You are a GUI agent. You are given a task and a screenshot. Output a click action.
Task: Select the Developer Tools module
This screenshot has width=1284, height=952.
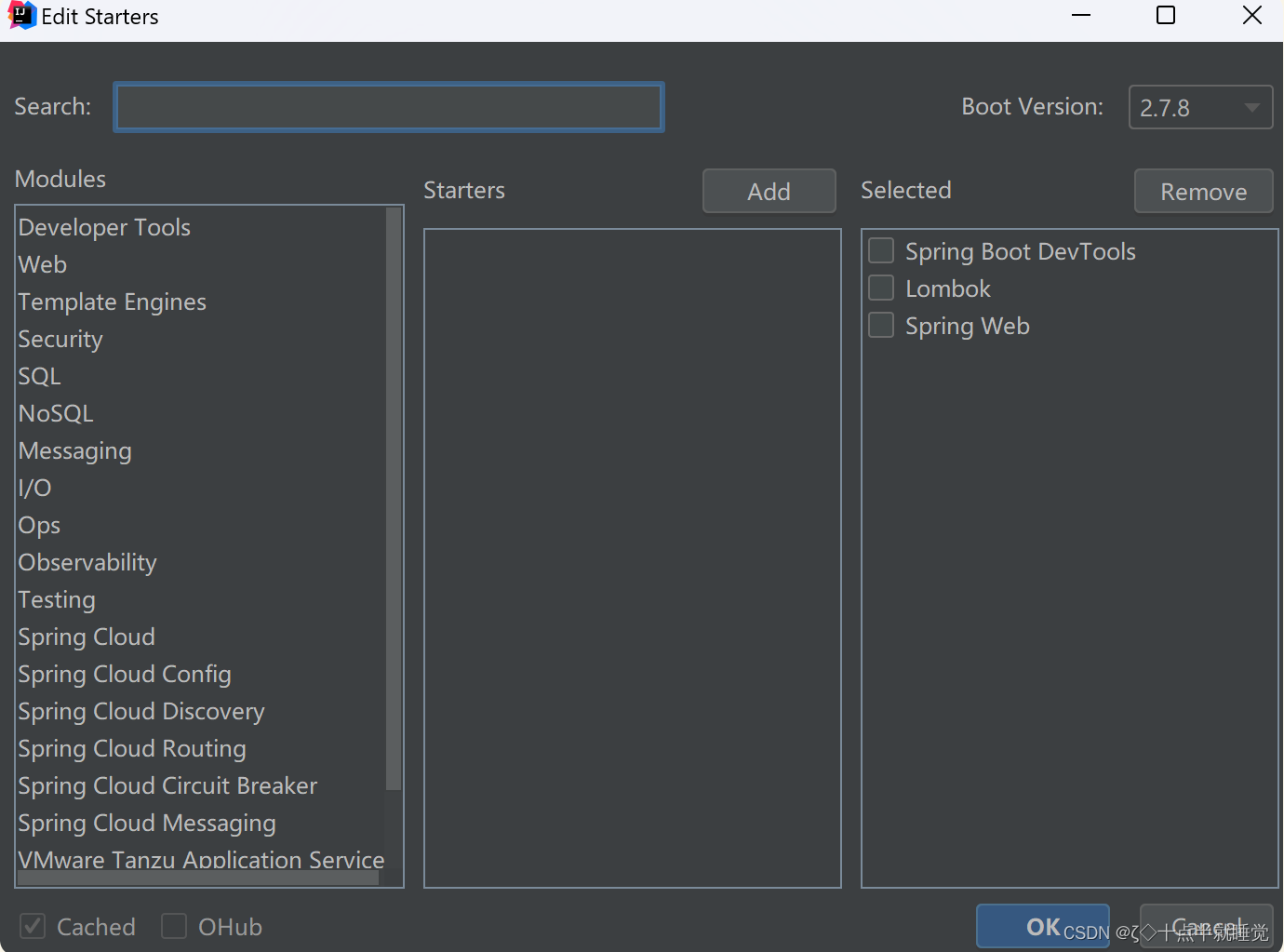tap(201, 227)
